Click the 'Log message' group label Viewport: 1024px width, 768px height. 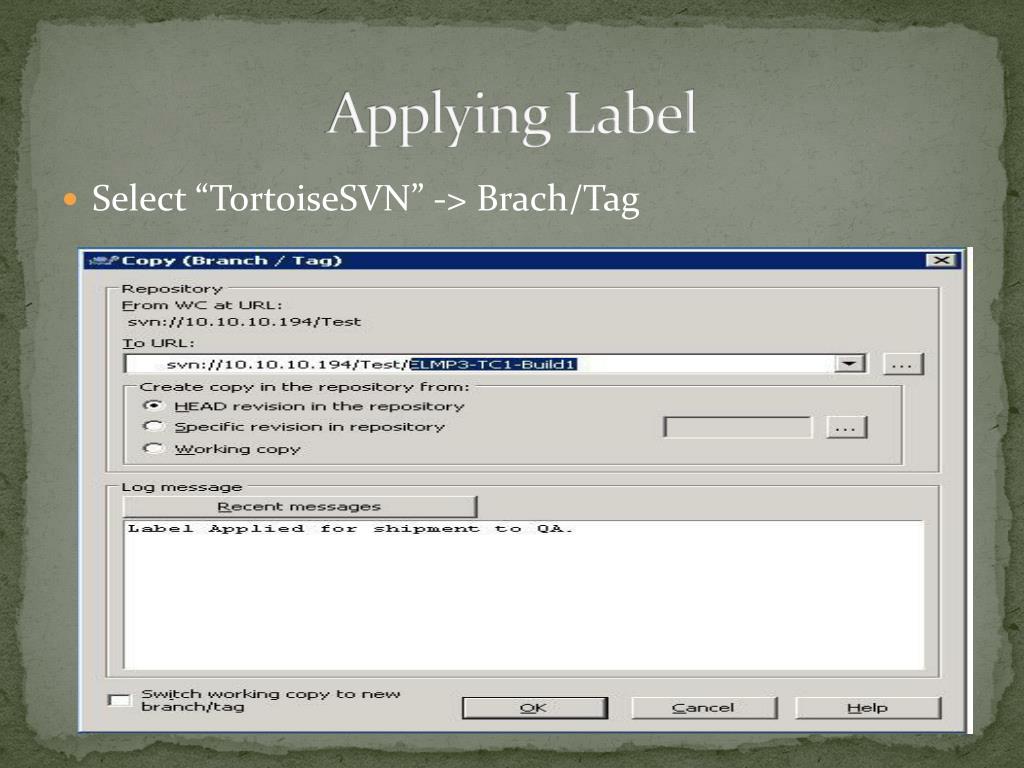point(182,487)
